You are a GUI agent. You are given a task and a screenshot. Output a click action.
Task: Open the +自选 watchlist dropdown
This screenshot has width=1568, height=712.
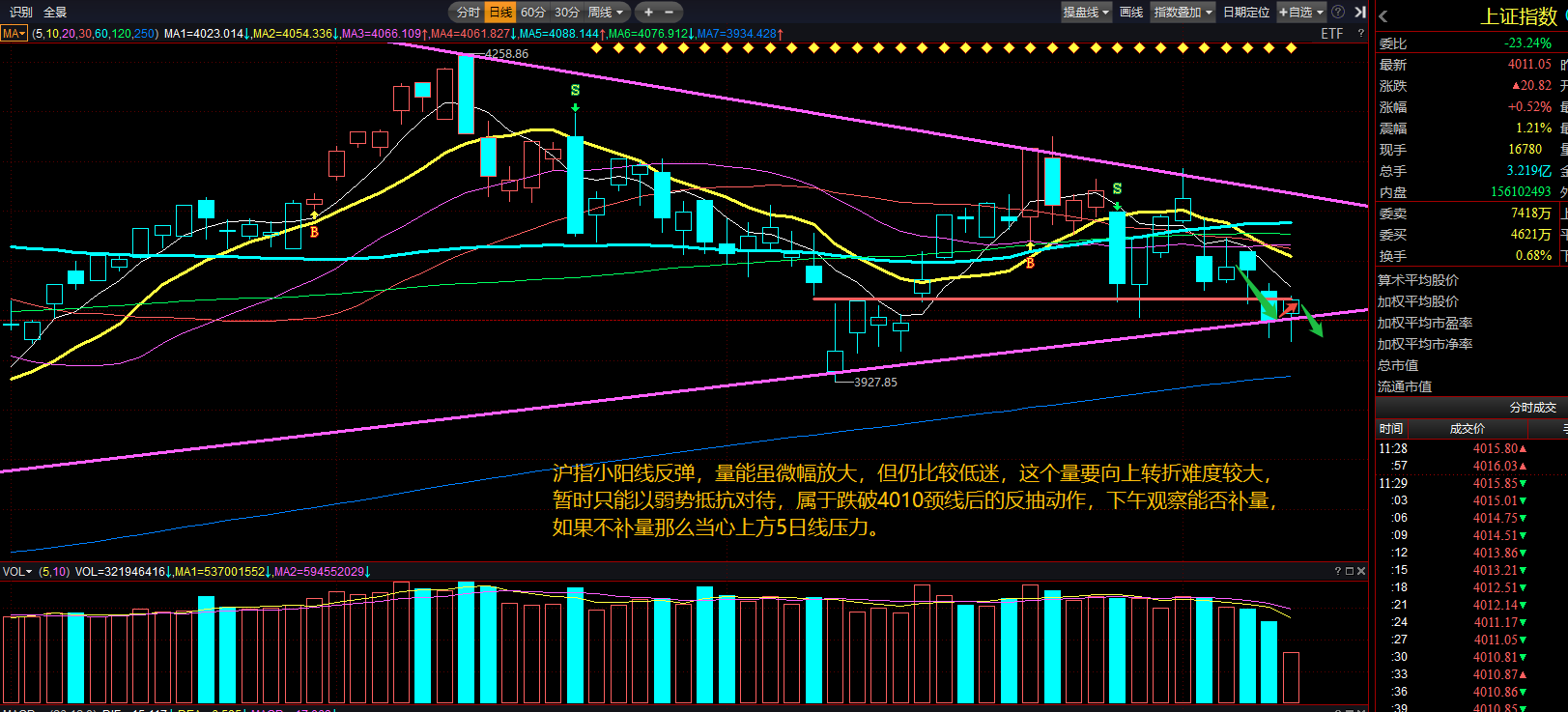[1301, 13]
